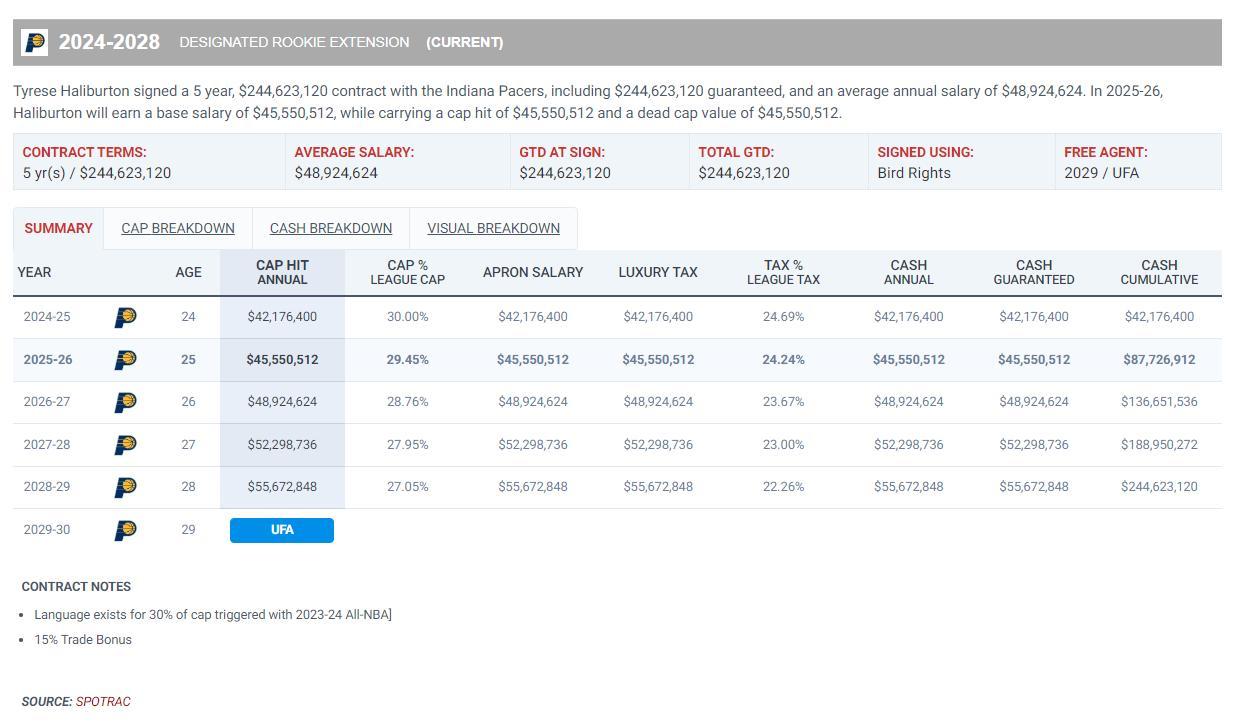Image resolution: width=1237 pixels, height=727 pixels.
Task: Click the $244,623,120 cumulative cash value
Action: [x=1159, y=487]
